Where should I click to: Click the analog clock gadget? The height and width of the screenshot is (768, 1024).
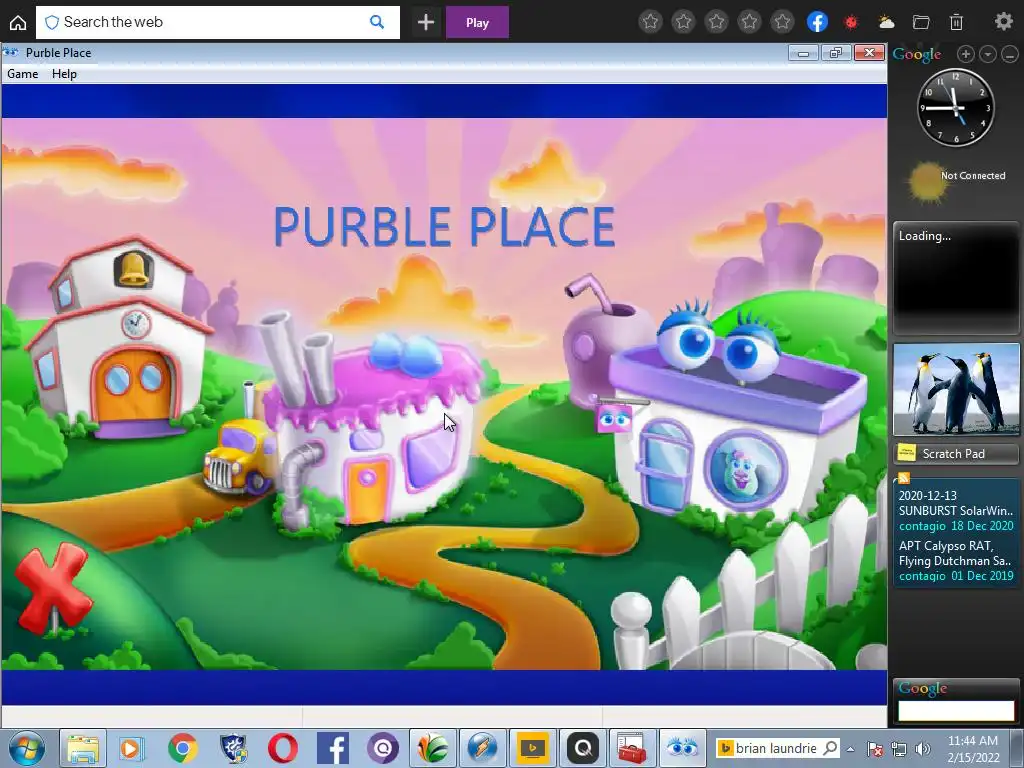pos(956,107)
